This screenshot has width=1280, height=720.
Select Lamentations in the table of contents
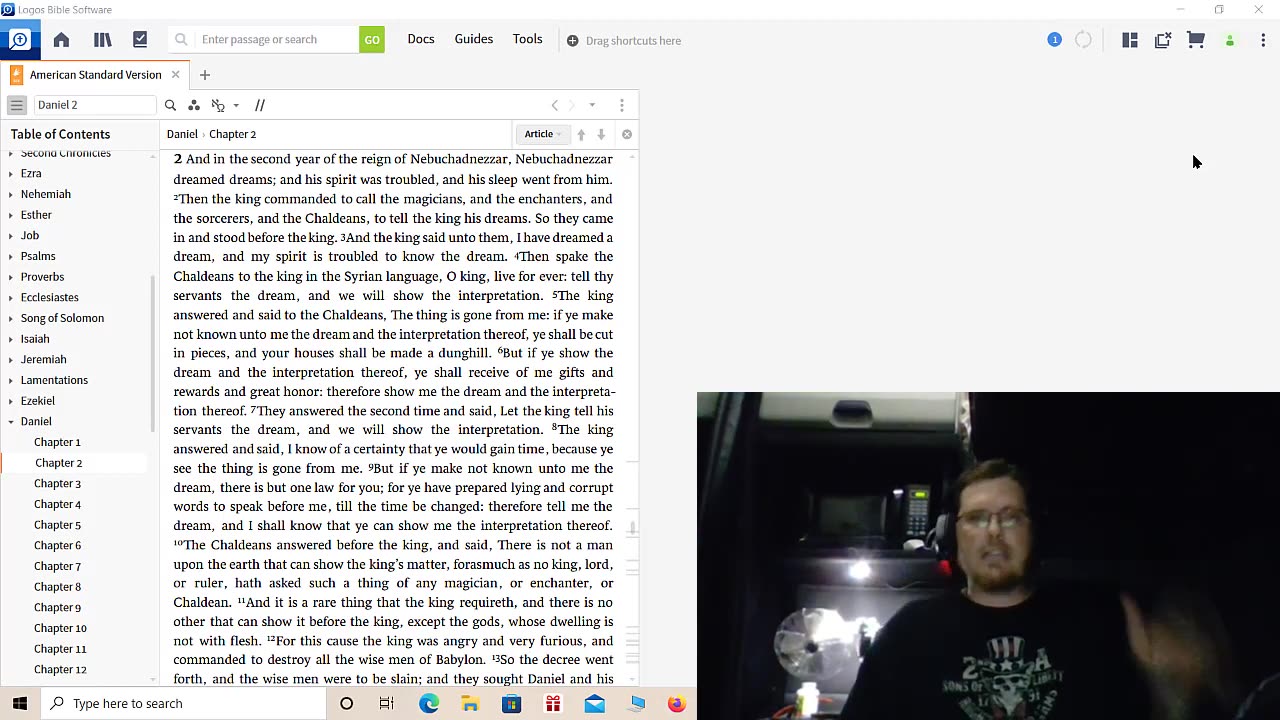click(x=54, y=380)
